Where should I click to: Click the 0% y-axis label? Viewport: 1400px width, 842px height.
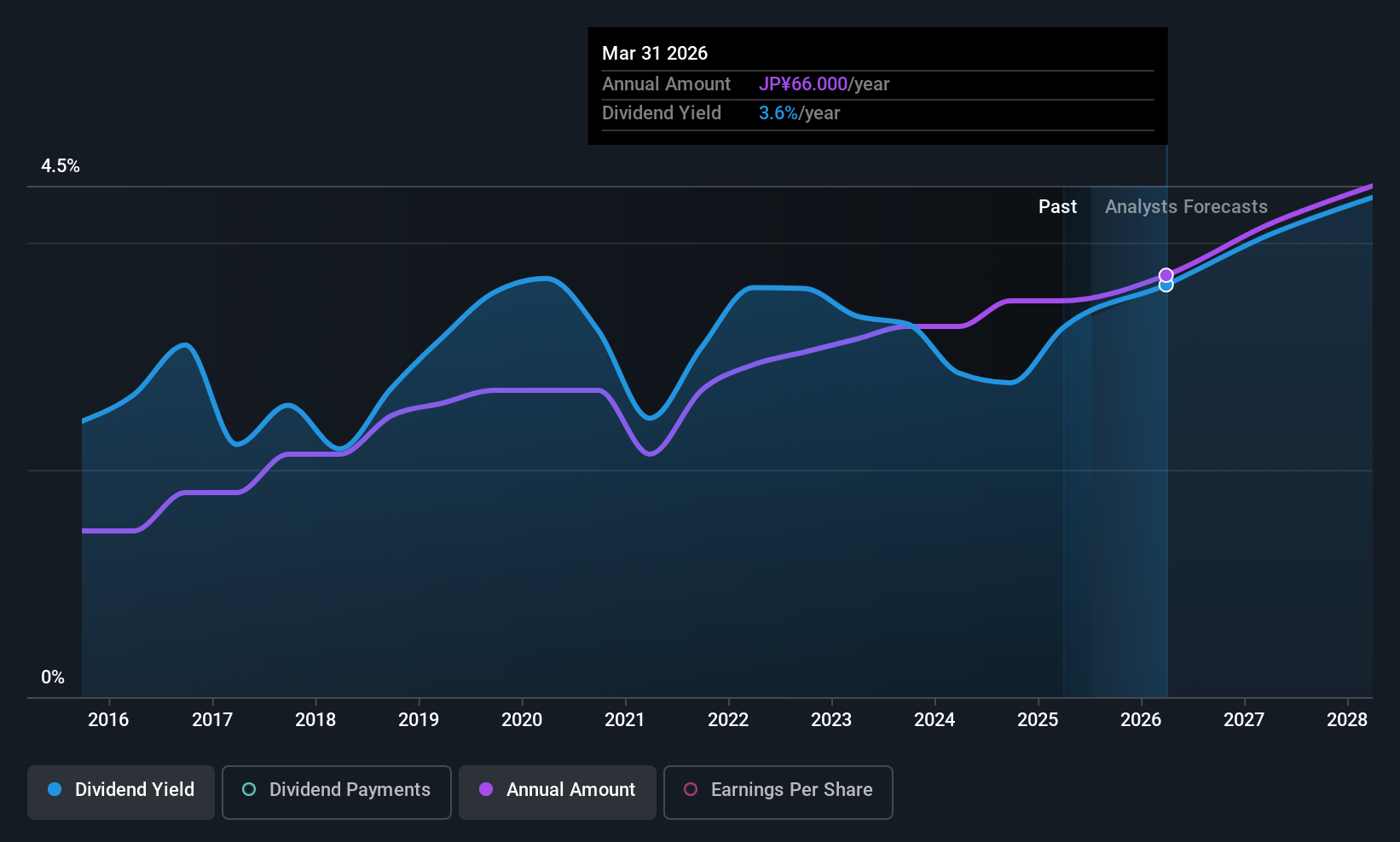tap(53, 678)
